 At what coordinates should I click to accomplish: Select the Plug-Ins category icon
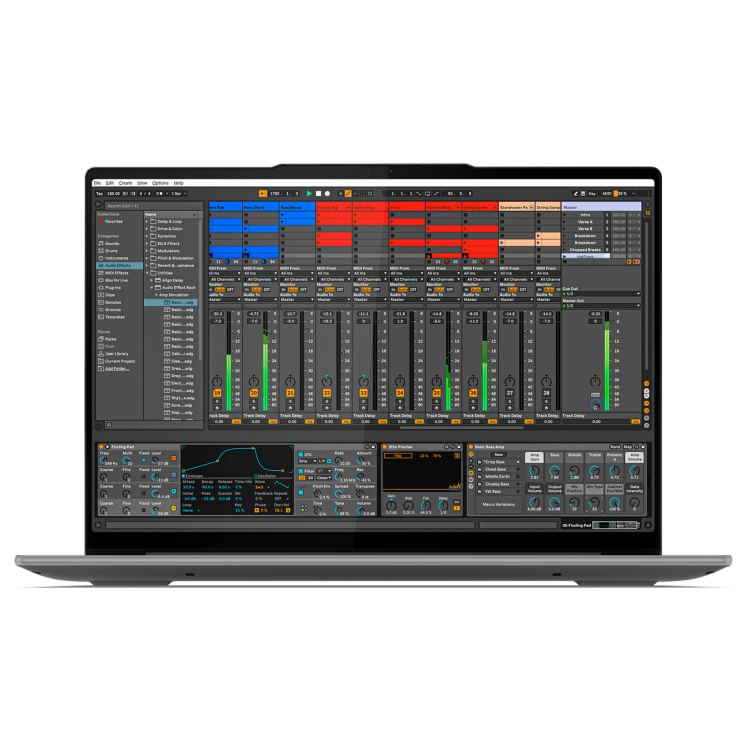[101, 287]
